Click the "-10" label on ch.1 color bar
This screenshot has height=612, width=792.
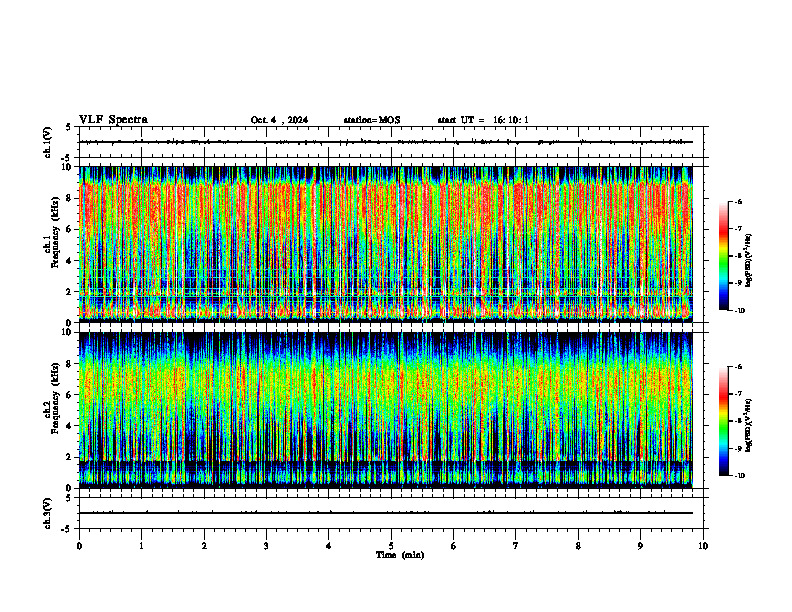pyautogui.click(x=739, y=311)
